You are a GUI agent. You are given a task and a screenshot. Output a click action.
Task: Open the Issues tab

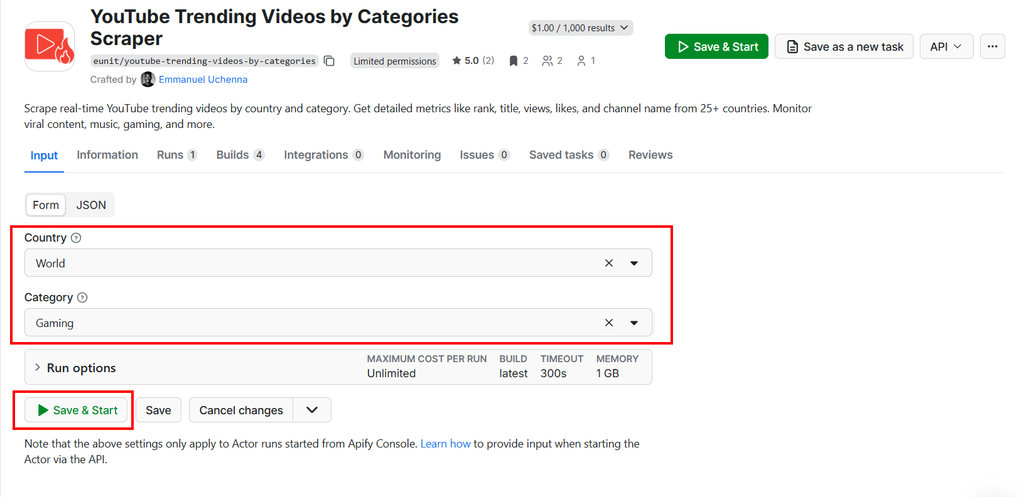point(485,155)
